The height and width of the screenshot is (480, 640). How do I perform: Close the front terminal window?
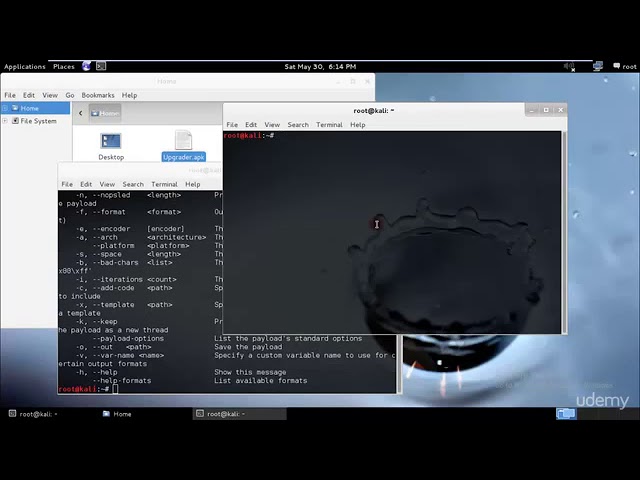pyautogui.click(x=560, y=110)
